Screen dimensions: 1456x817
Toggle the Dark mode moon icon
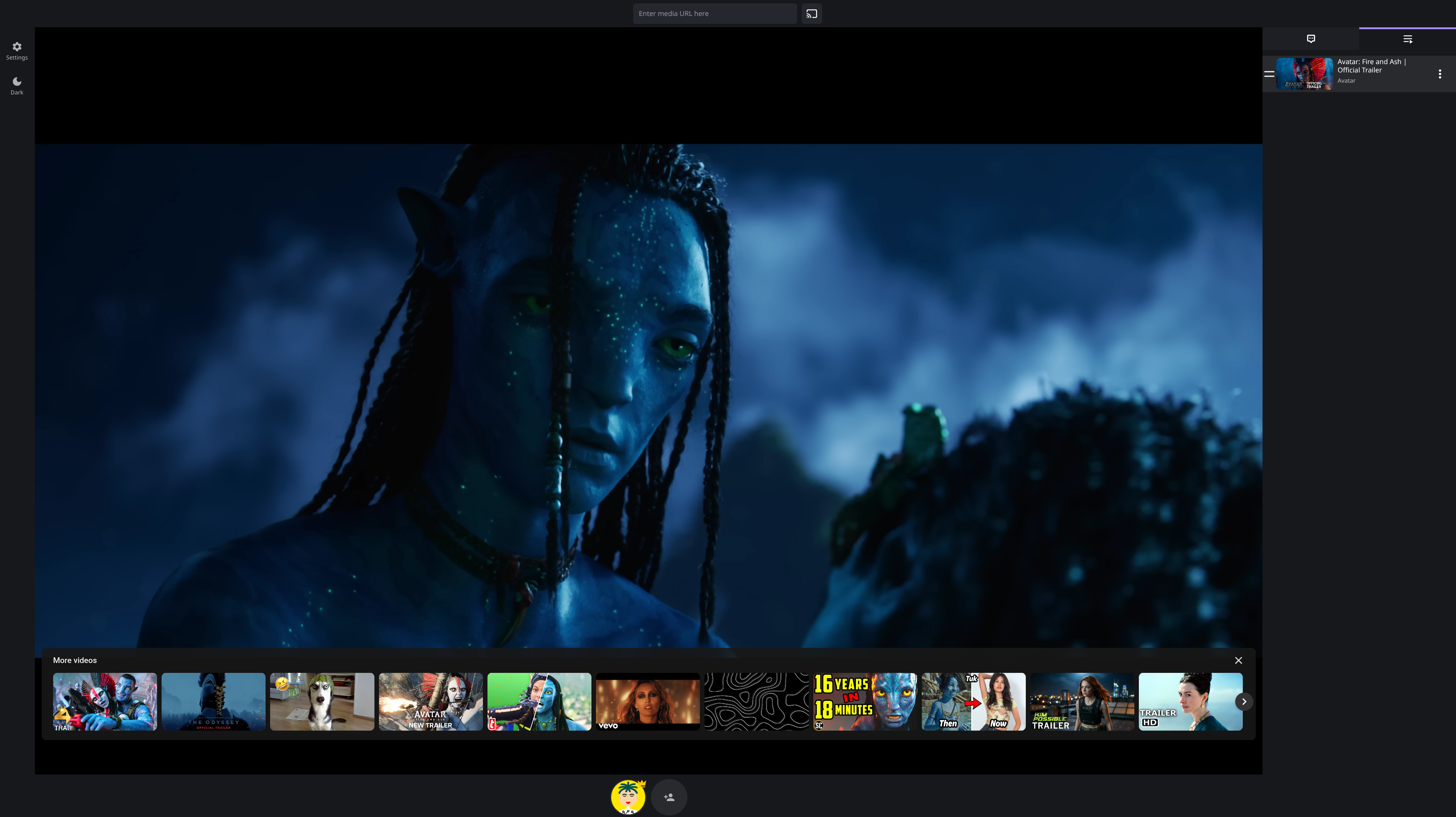tap(17, 82)
